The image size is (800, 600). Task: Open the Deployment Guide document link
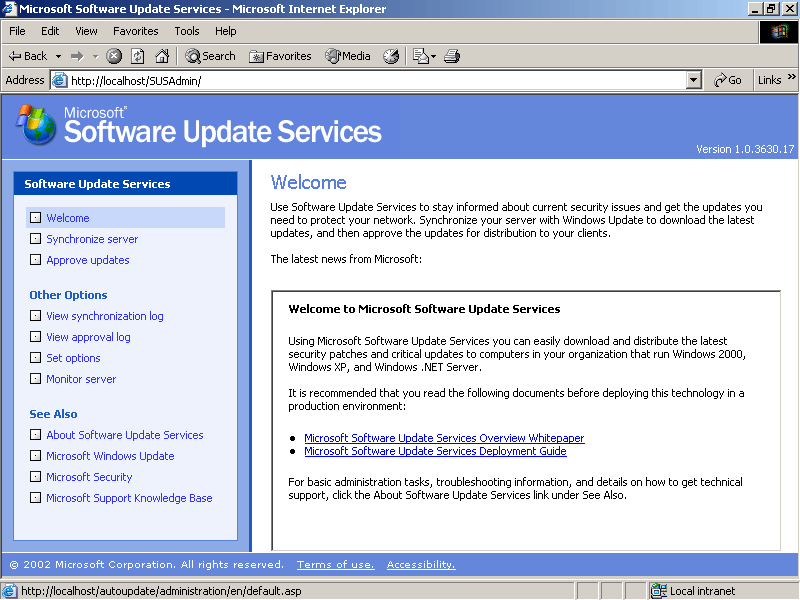coord(435,451)
